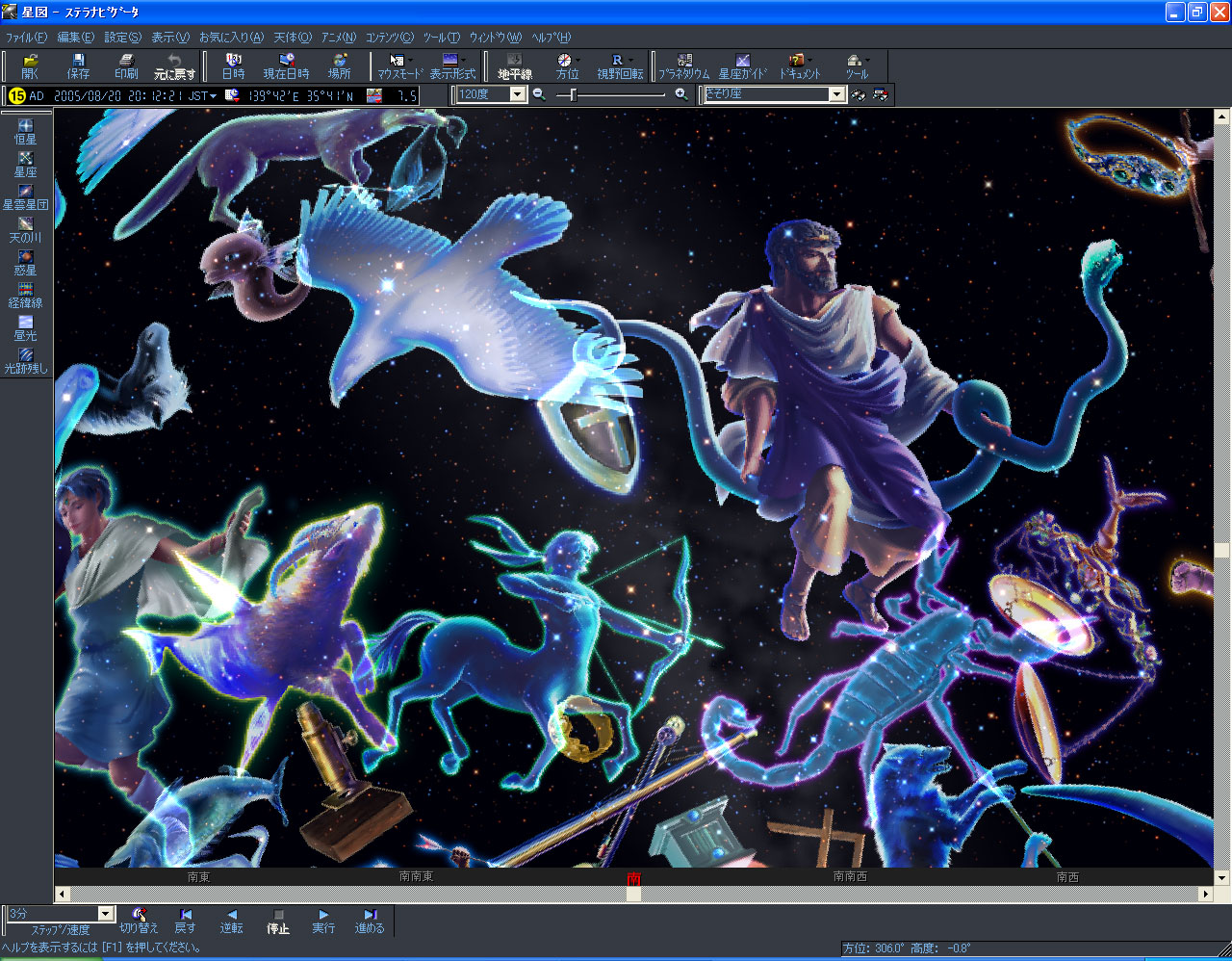Click the 元に戻す (Undo) toolbar icon
This screenshot has height=961, width=1232.
click(174, 66)
